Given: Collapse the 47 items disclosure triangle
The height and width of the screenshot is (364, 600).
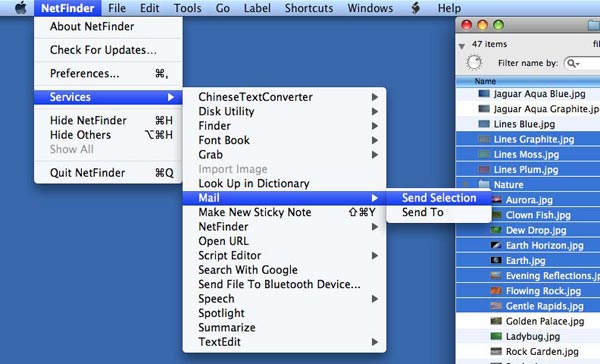Looking at the screenshot, I should (x=462, y=46).
